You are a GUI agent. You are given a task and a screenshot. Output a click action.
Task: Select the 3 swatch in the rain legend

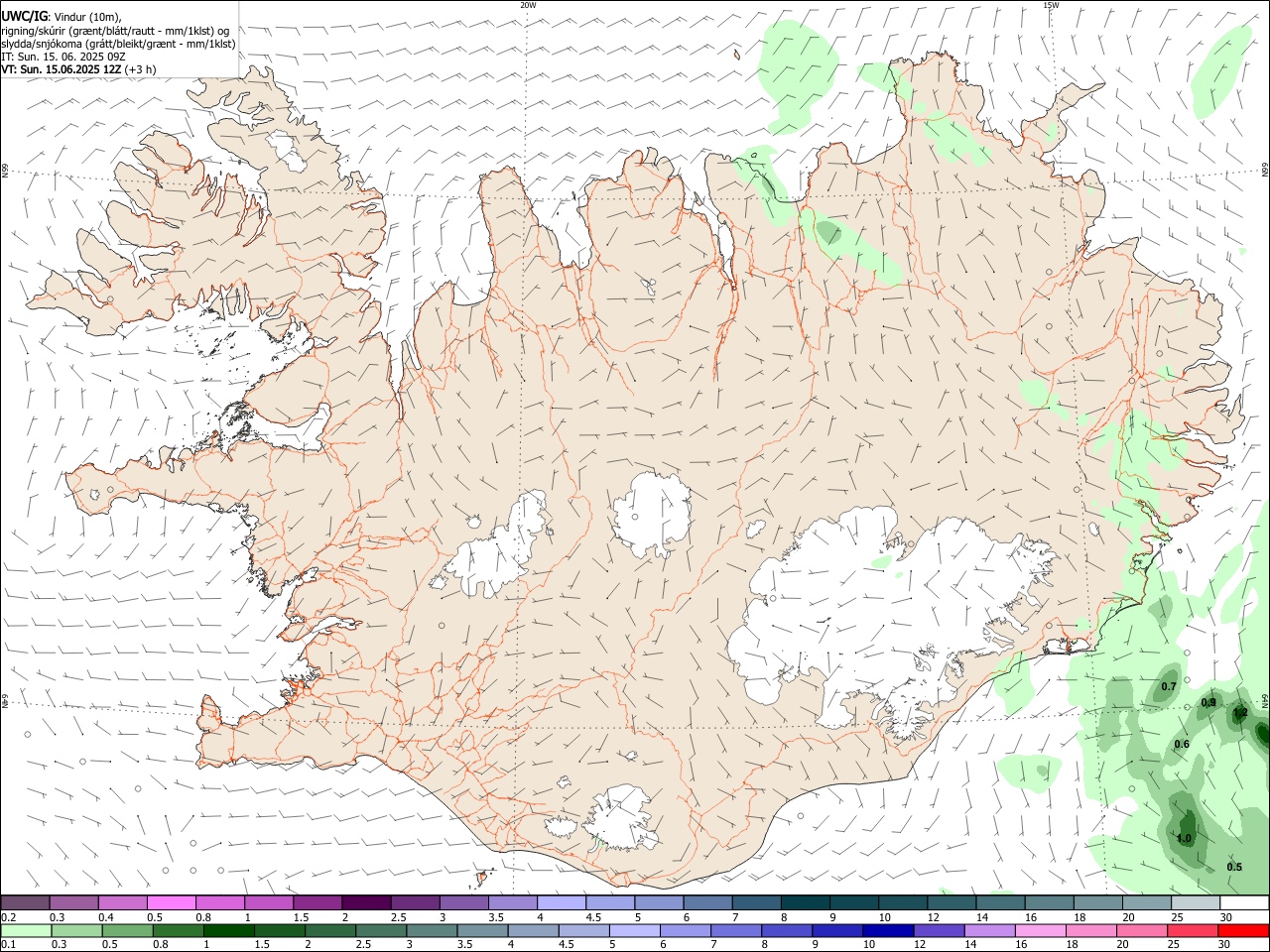432,930
